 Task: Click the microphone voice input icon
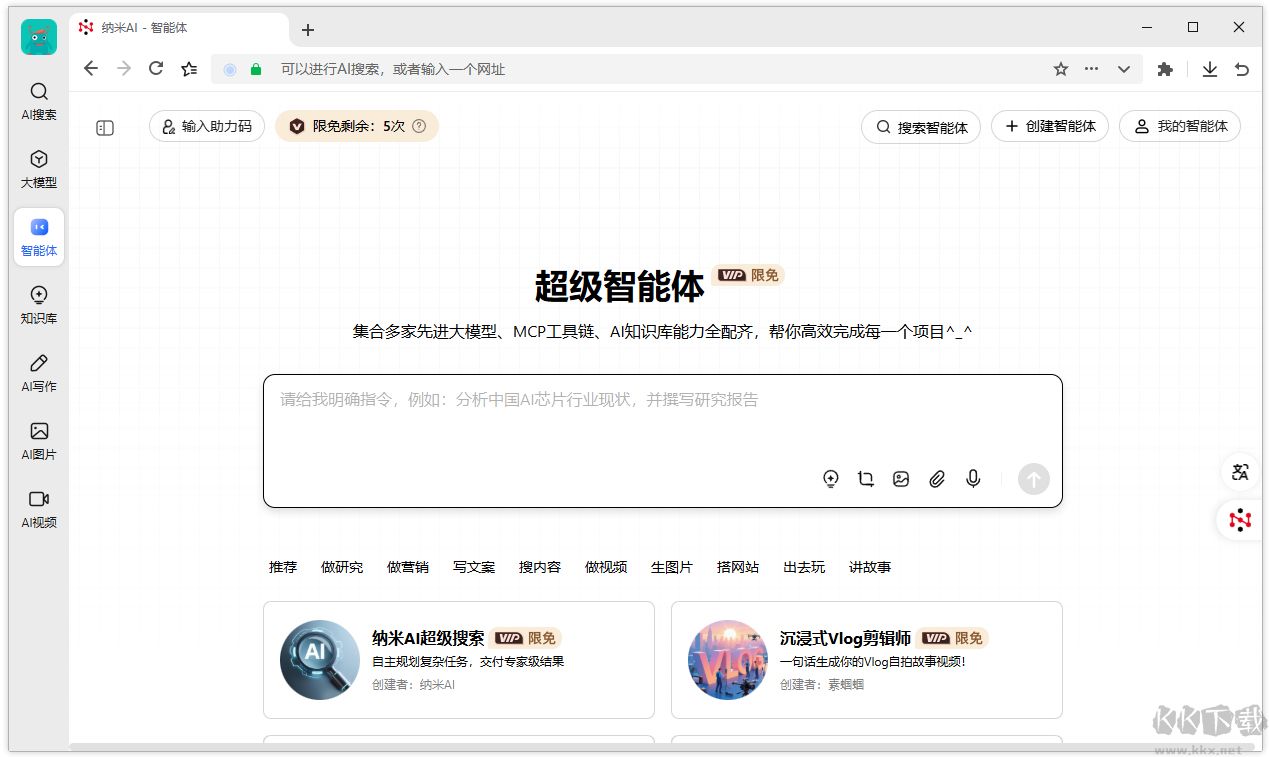click(972, 479)
